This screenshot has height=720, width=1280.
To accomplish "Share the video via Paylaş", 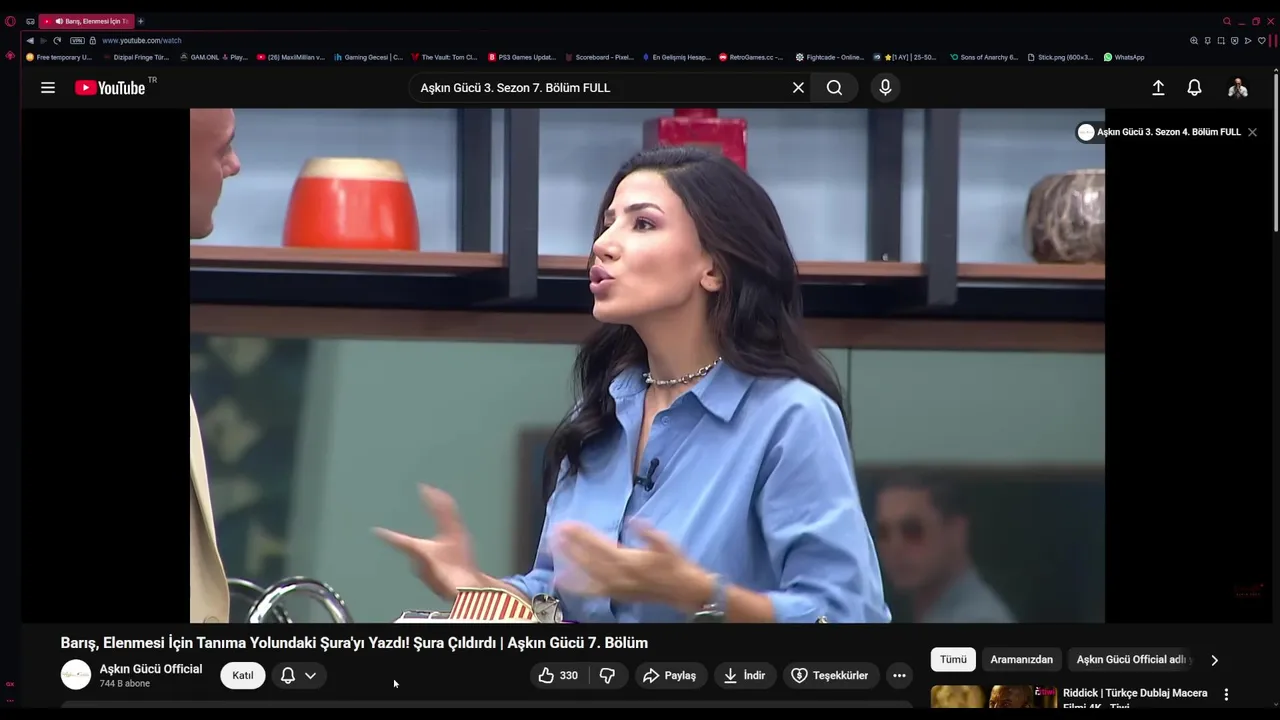I will tap(669, 676).
